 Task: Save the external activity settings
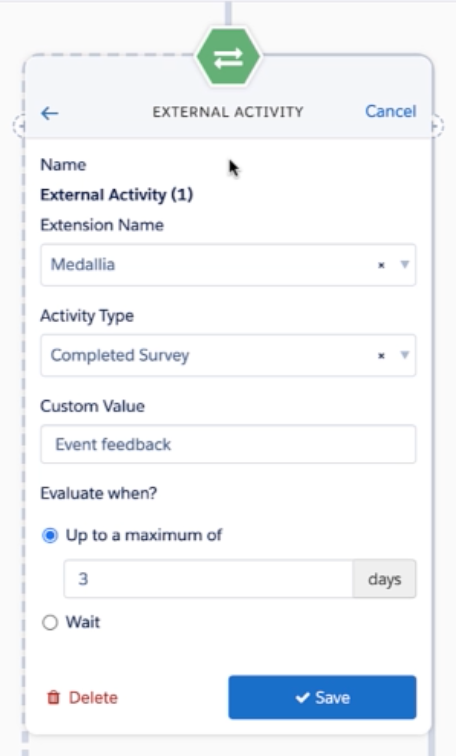coord(322,697)
